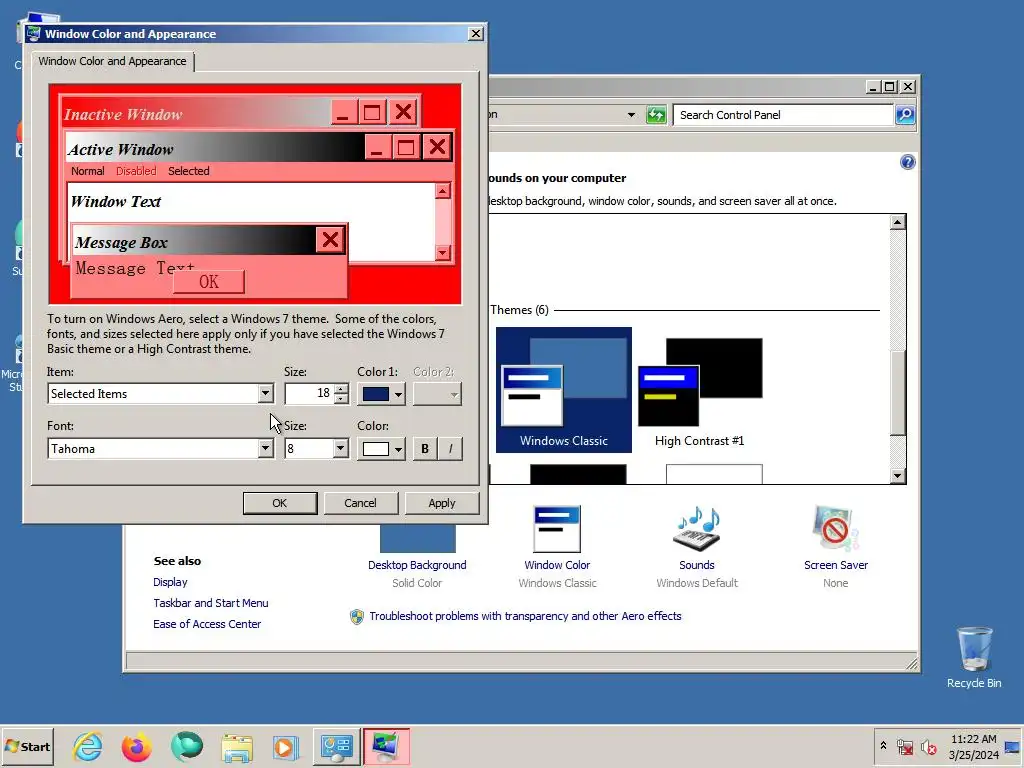This screenshot has width=1024, height=768.
Task: Toggle Italic font style button
Action: point(450,449)
